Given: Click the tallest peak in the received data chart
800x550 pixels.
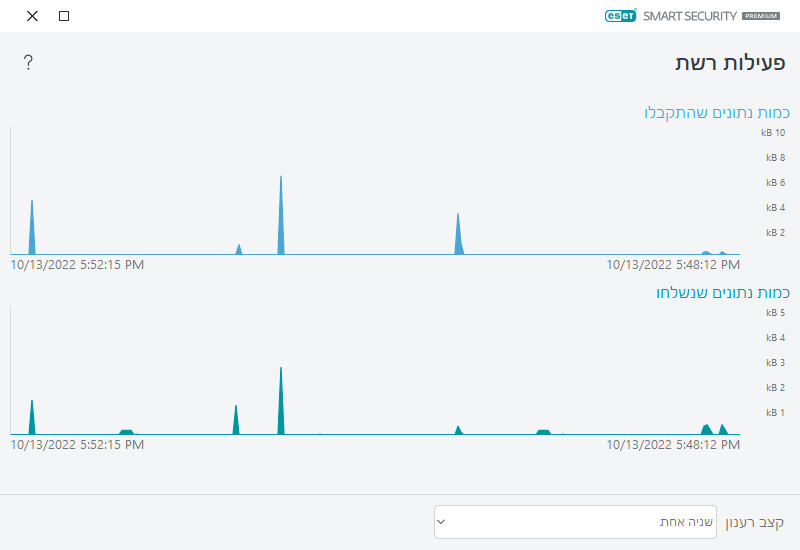Looking at the screenshot, I should click(x=281, y=214).
